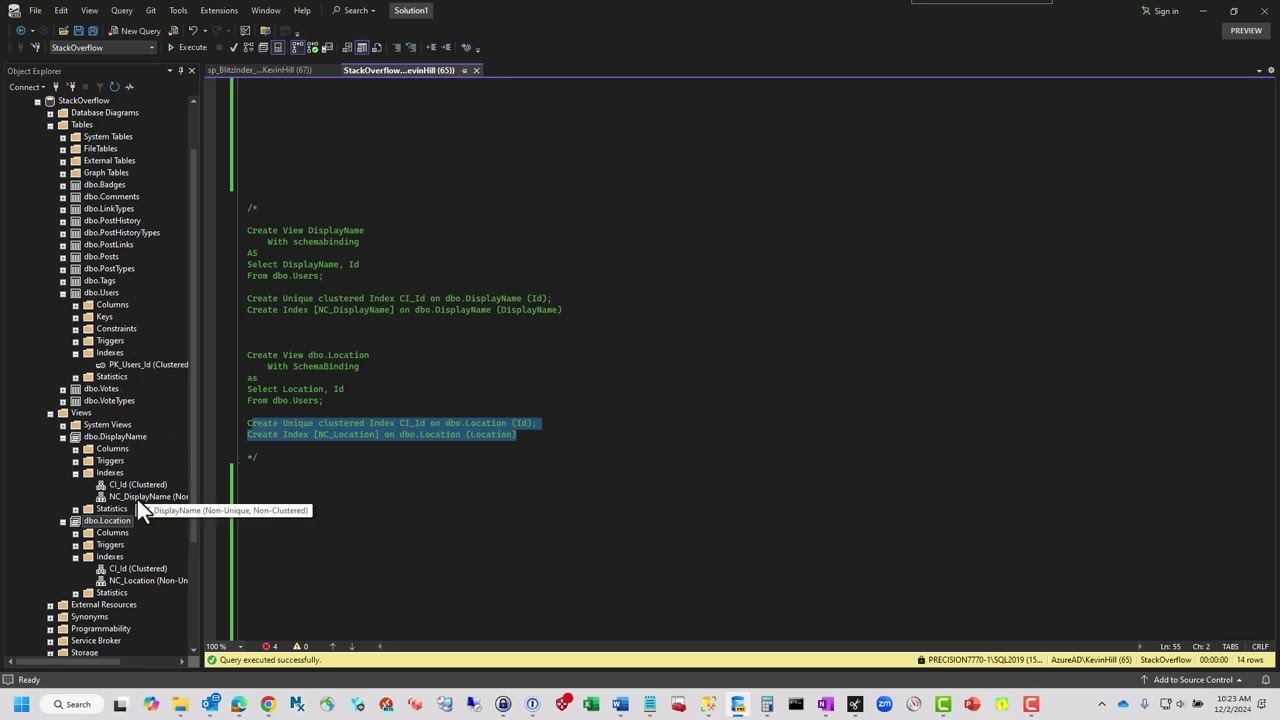The width and height of the screenshot is (1280, 720).
Task: Open the File menu
Action: click(x=35, y=10)
